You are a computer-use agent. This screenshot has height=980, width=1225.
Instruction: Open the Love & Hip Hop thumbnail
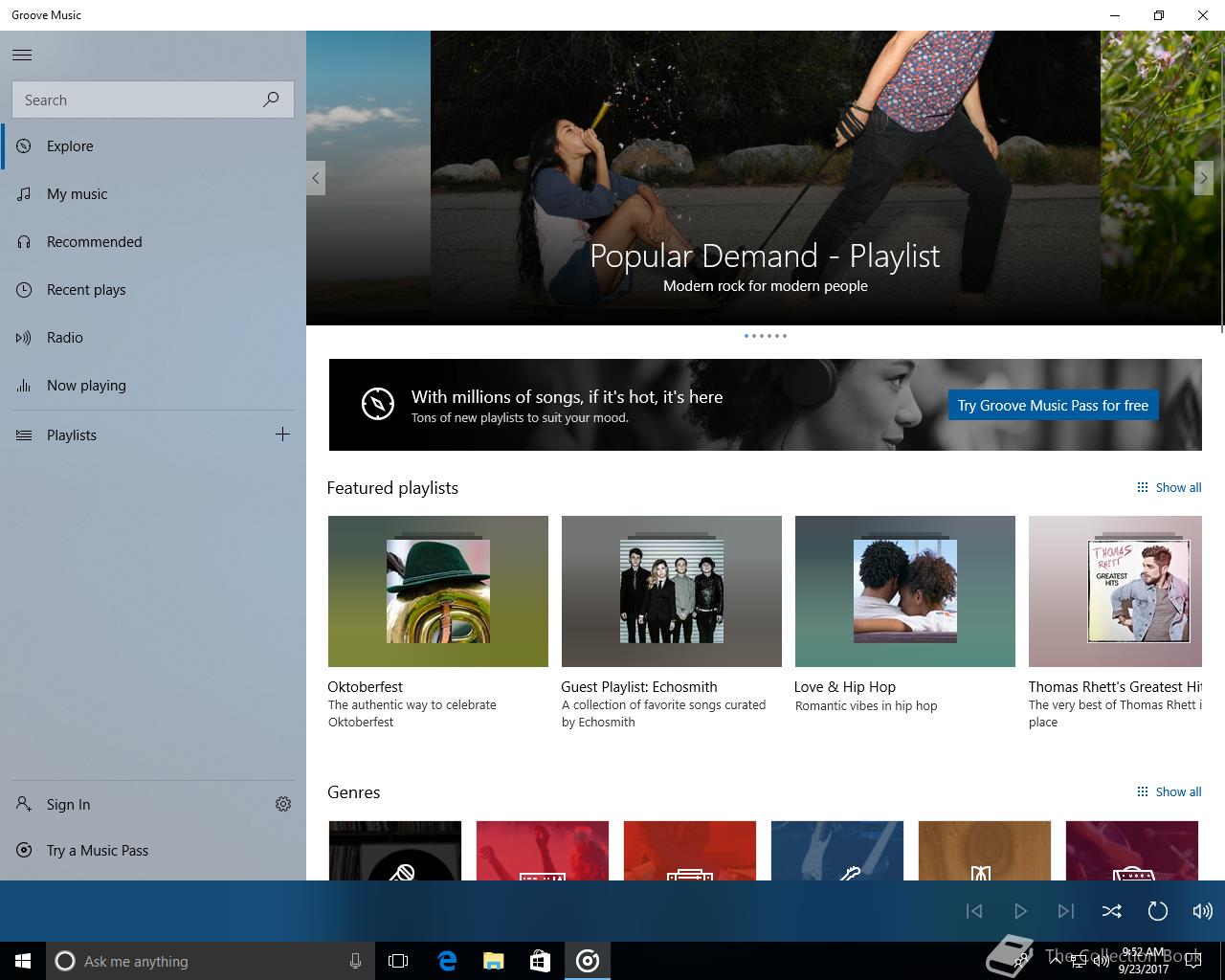coord(905,591)
